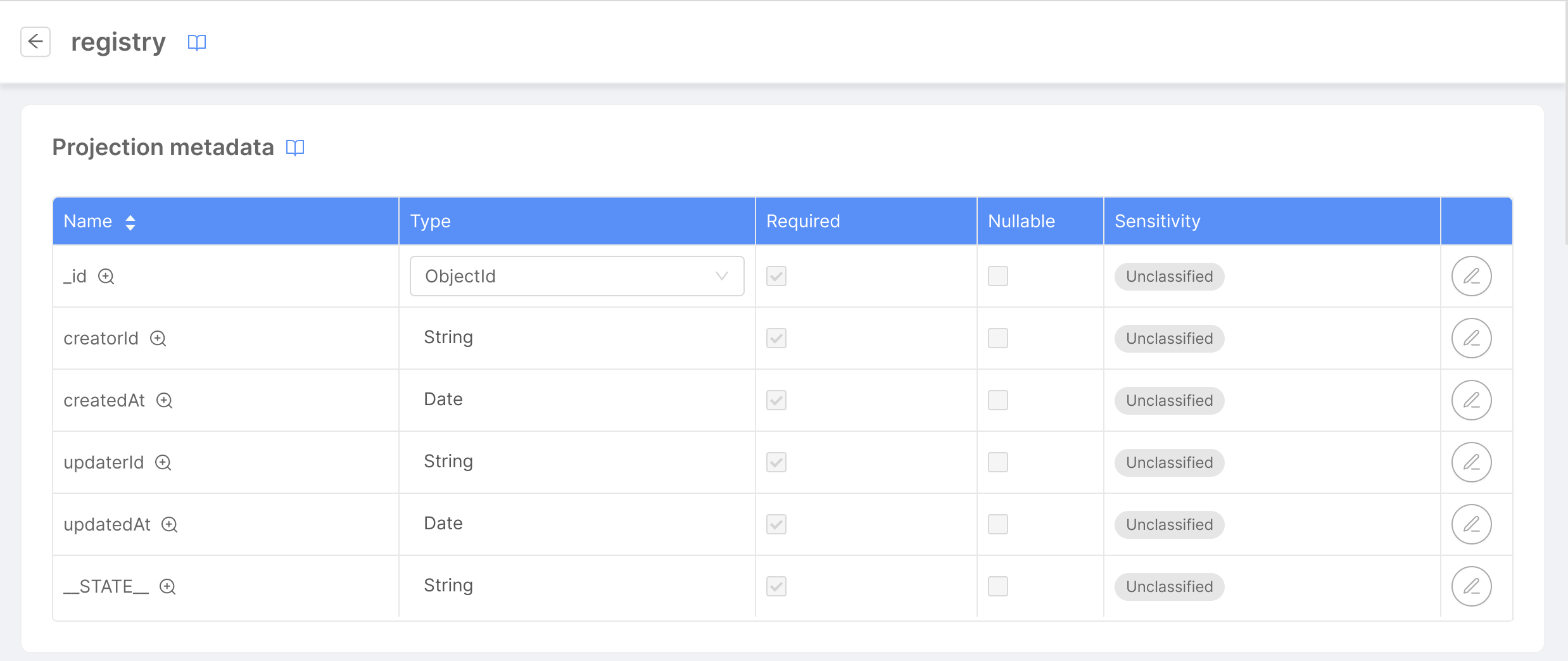Click Unclassified sensitivity tag for createdAt
The width and height of the screenshot is (1568, 661).
point(1169,401)
